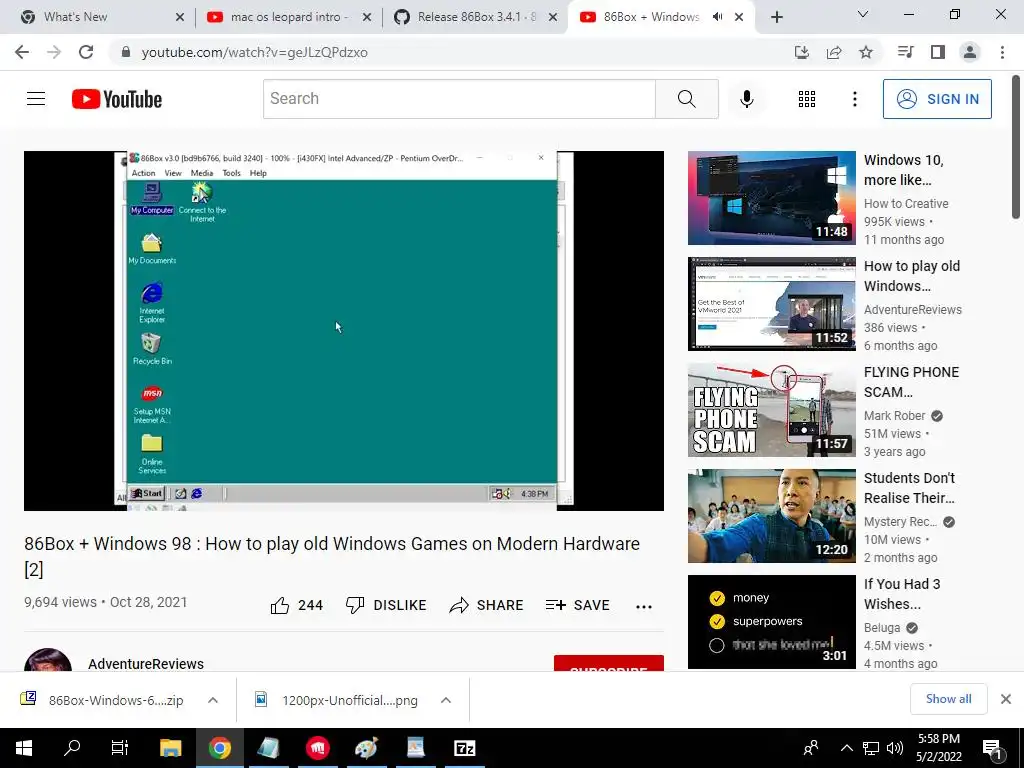Open Paint palette icon on taskbar
Screen dimensions: 1024x768
coord(366,748)
